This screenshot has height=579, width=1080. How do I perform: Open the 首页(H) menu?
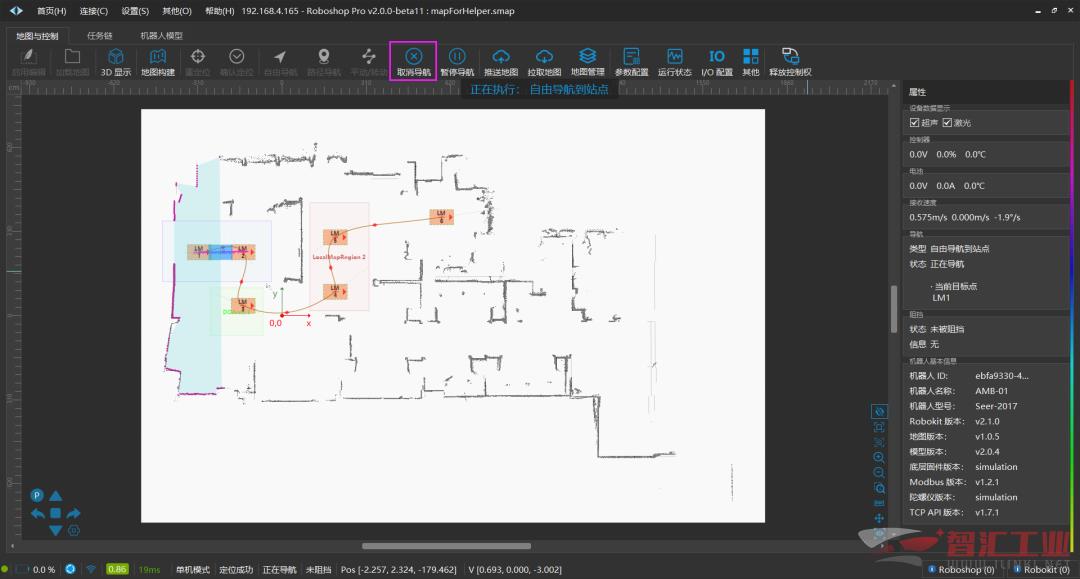click(x=52, y=11)
